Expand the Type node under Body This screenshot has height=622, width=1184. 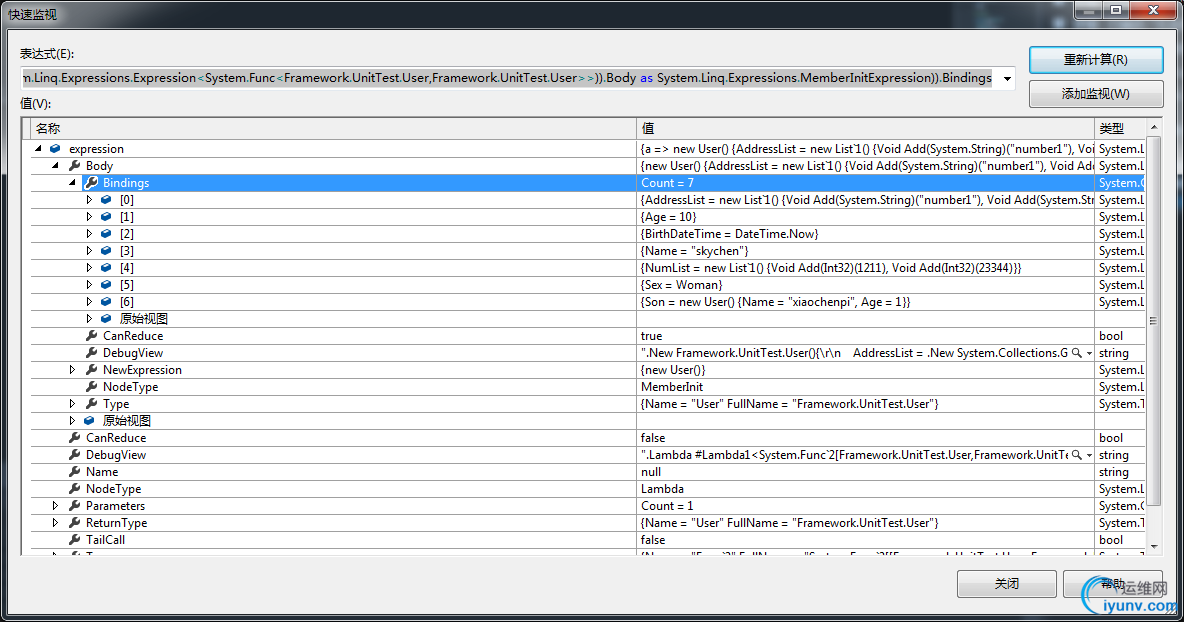point(72,404)
